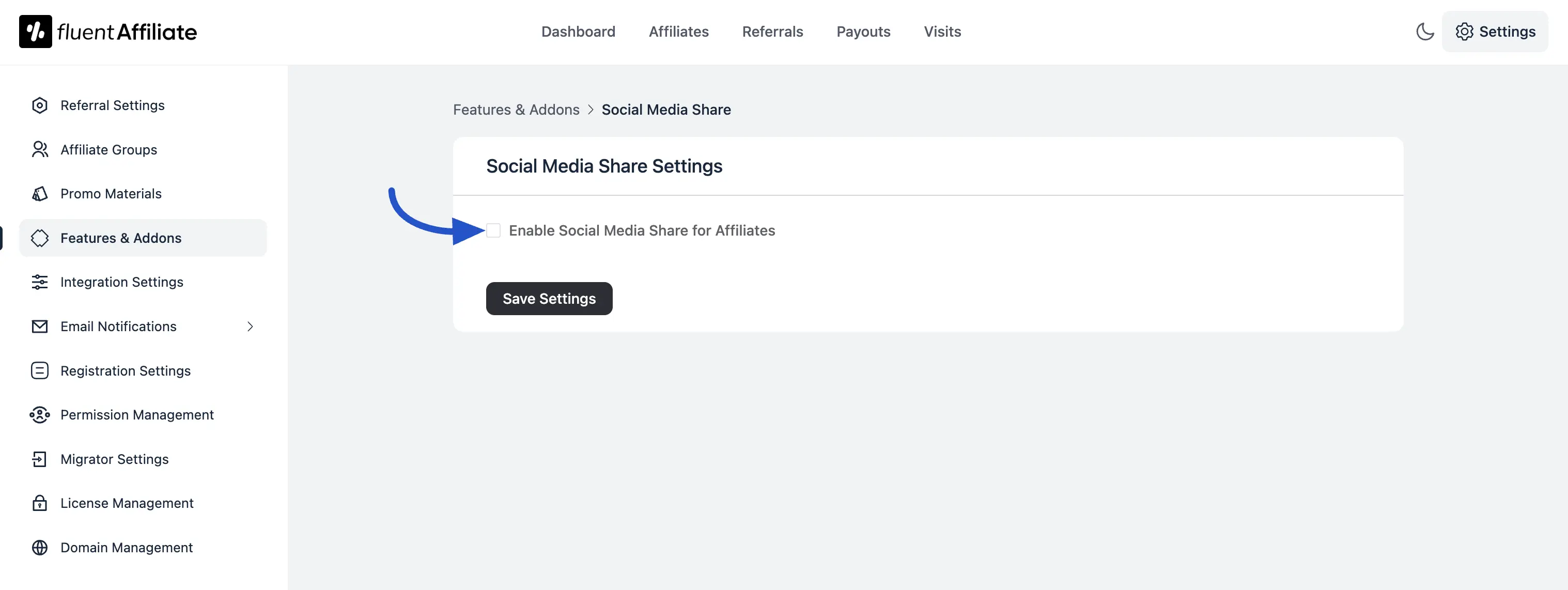Click the Permission Management icon

40,415
